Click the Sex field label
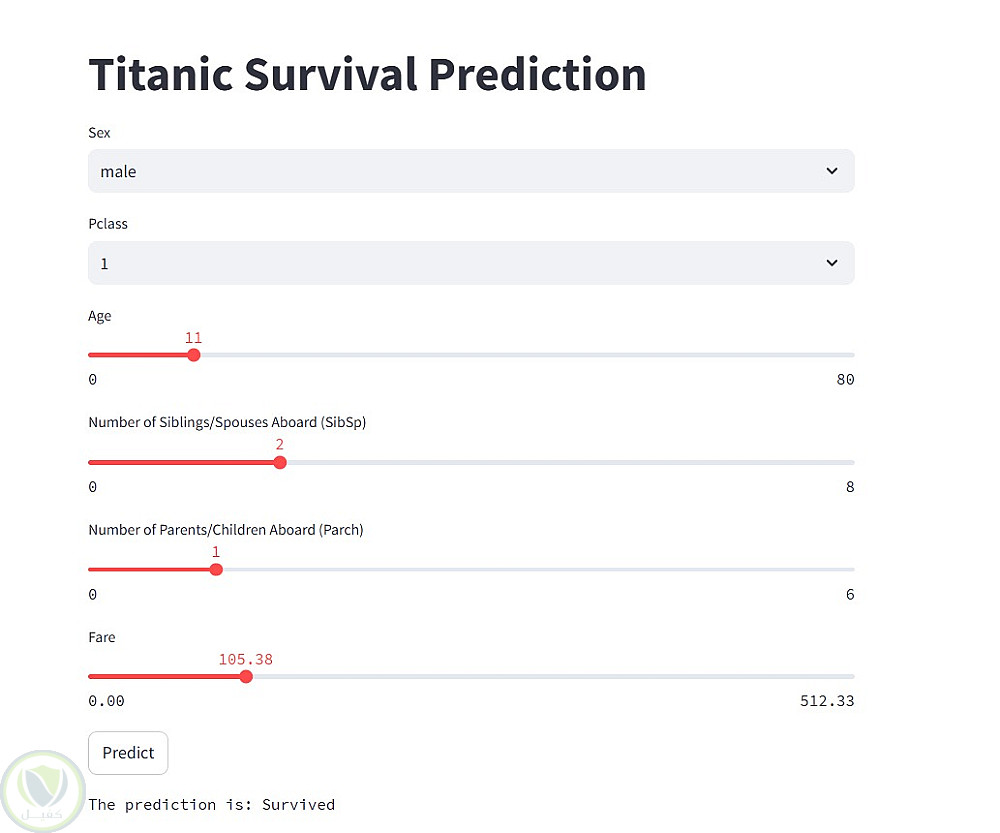The height and width of the screenshot is (833, 1000). 99,133
